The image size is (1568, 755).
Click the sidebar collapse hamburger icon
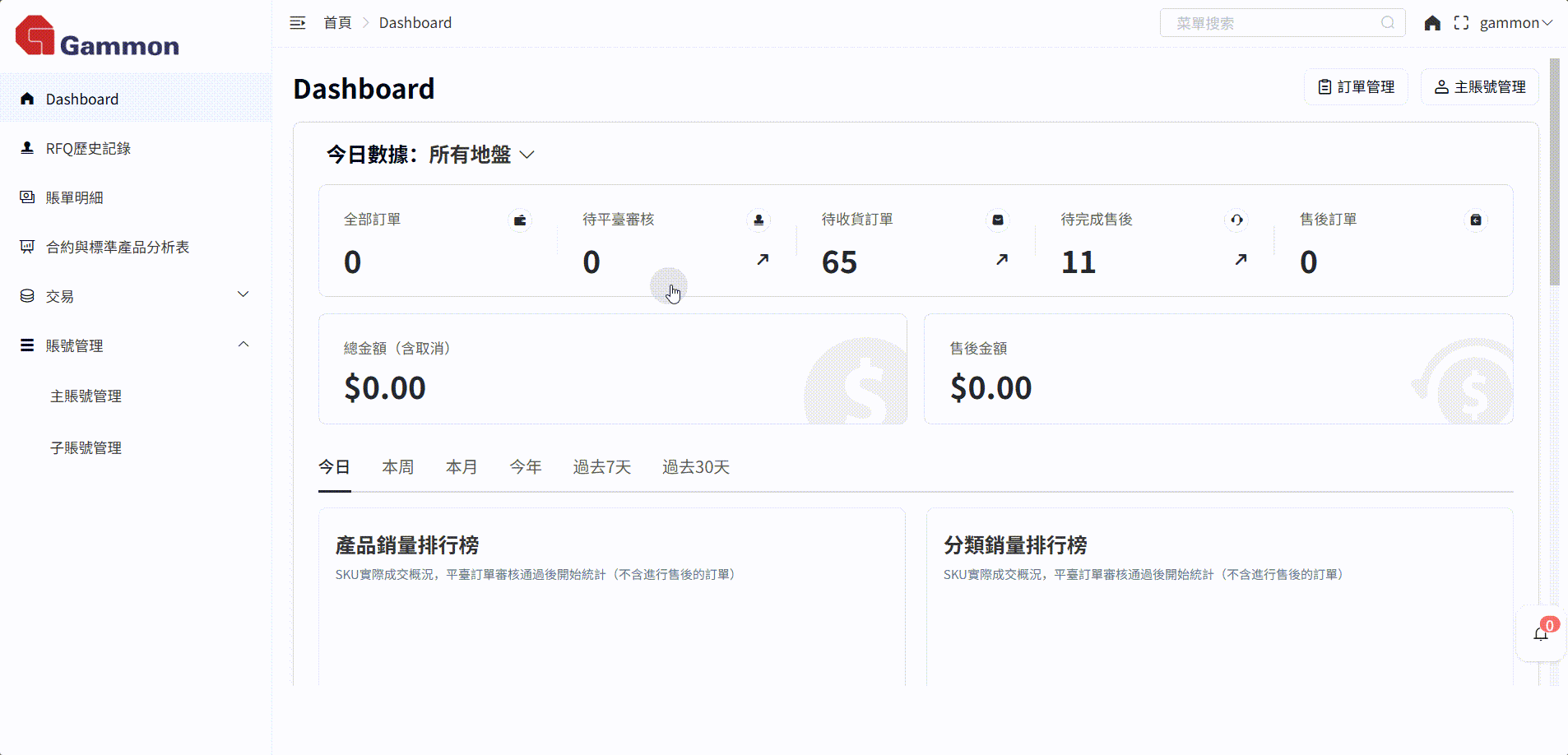point(298,23)
